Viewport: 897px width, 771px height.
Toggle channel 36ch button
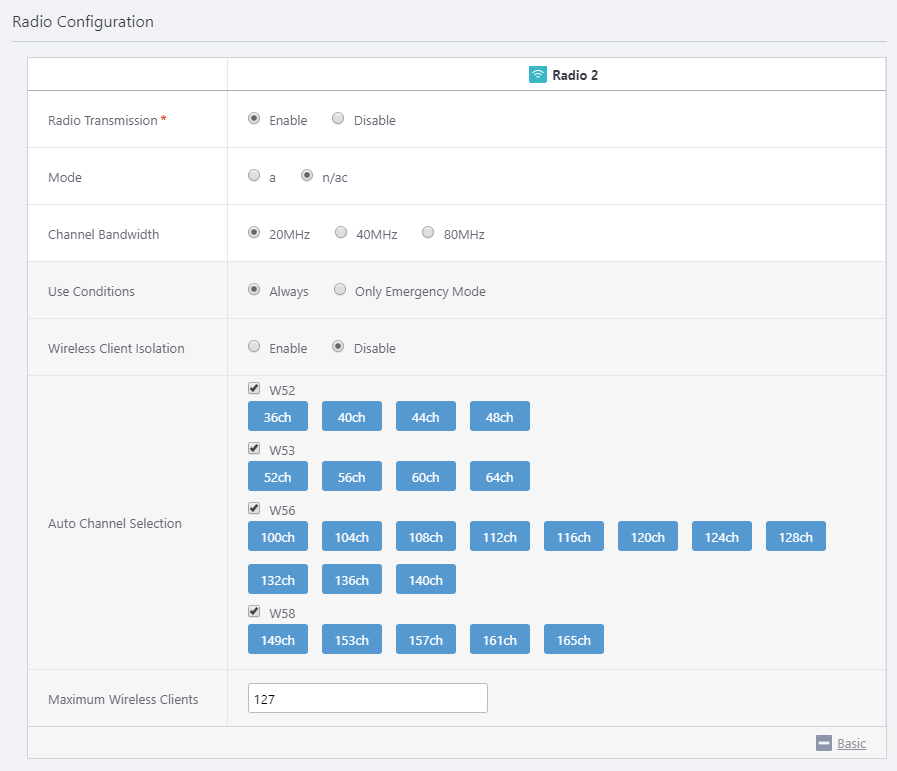coord(277,416)
